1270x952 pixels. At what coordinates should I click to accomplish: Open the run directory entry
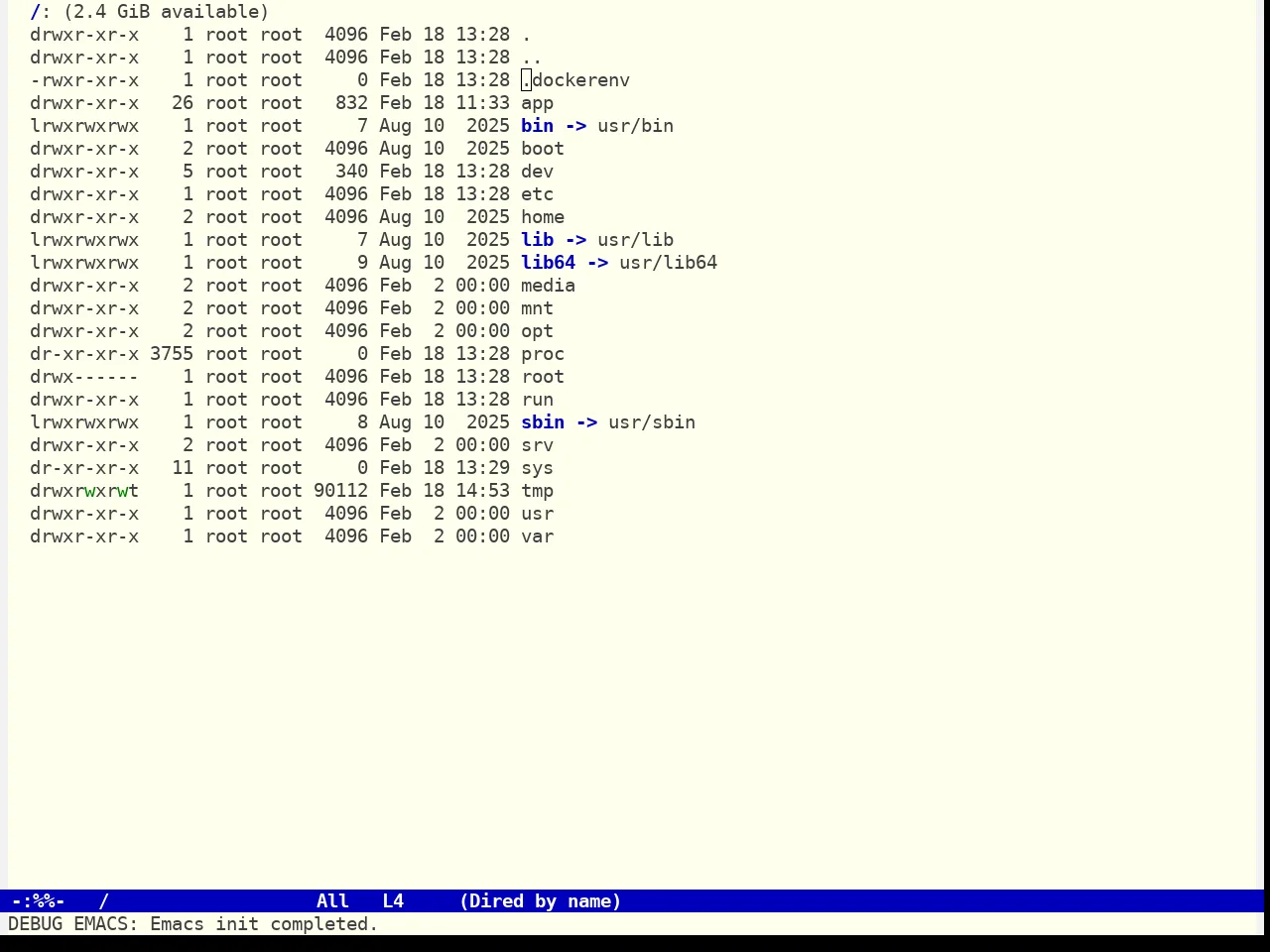(537, 400)
